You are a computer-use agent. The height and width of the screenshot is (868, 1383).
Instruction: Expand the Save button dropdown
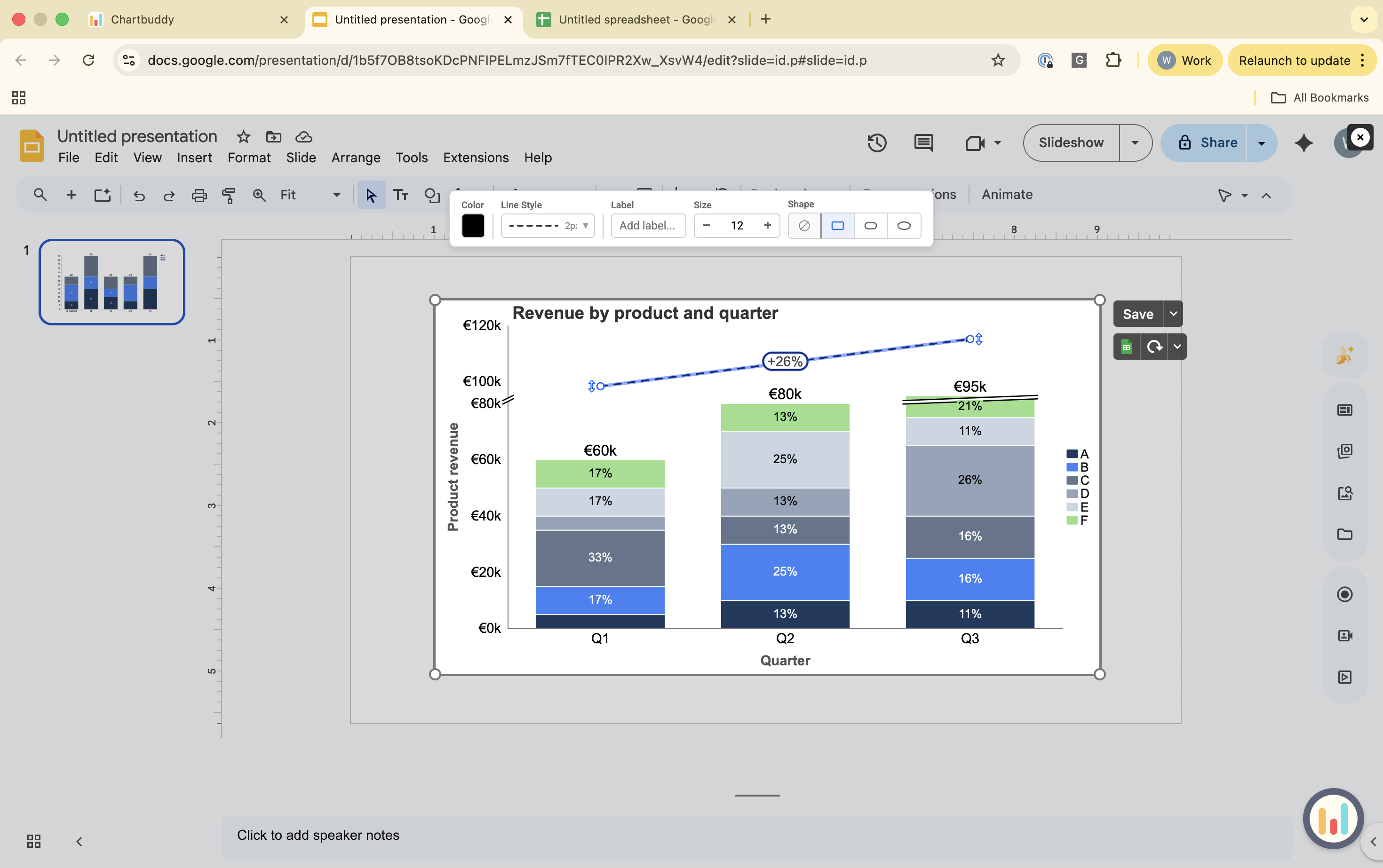pyautogui.click(x=1173, y=314)
